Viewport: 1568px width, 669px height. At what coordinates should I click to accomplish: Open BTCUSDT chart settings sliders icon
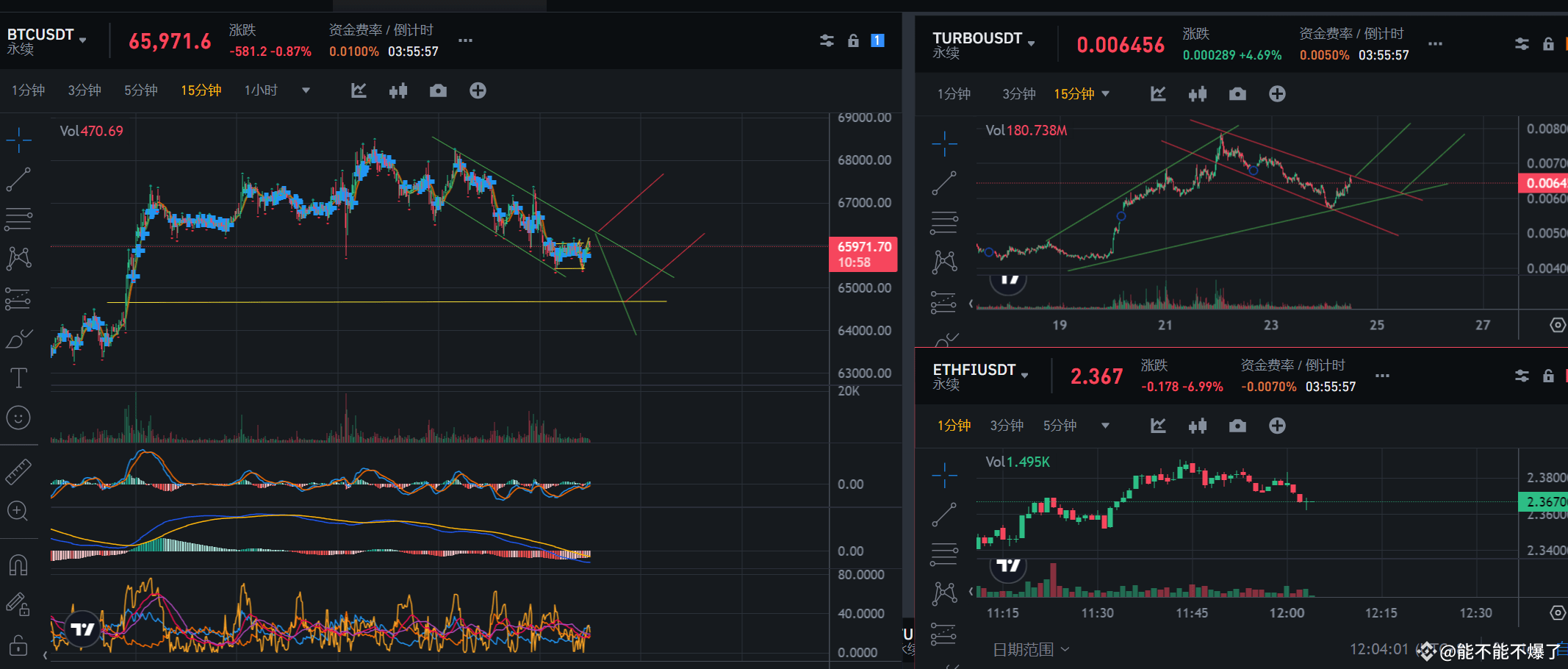827,40
